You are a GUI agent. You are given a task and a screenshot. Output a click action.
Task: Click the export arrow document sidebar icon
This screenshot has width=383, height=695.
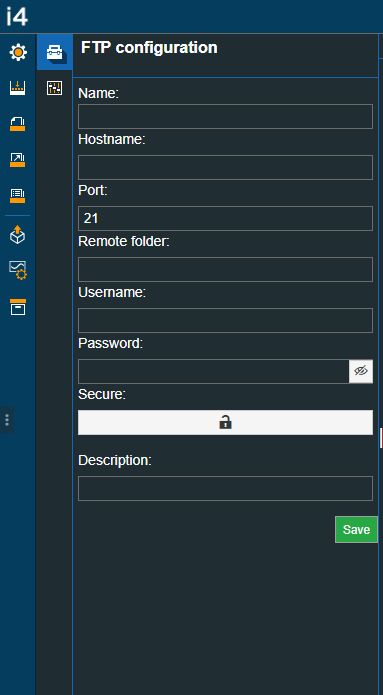point(18,160)
